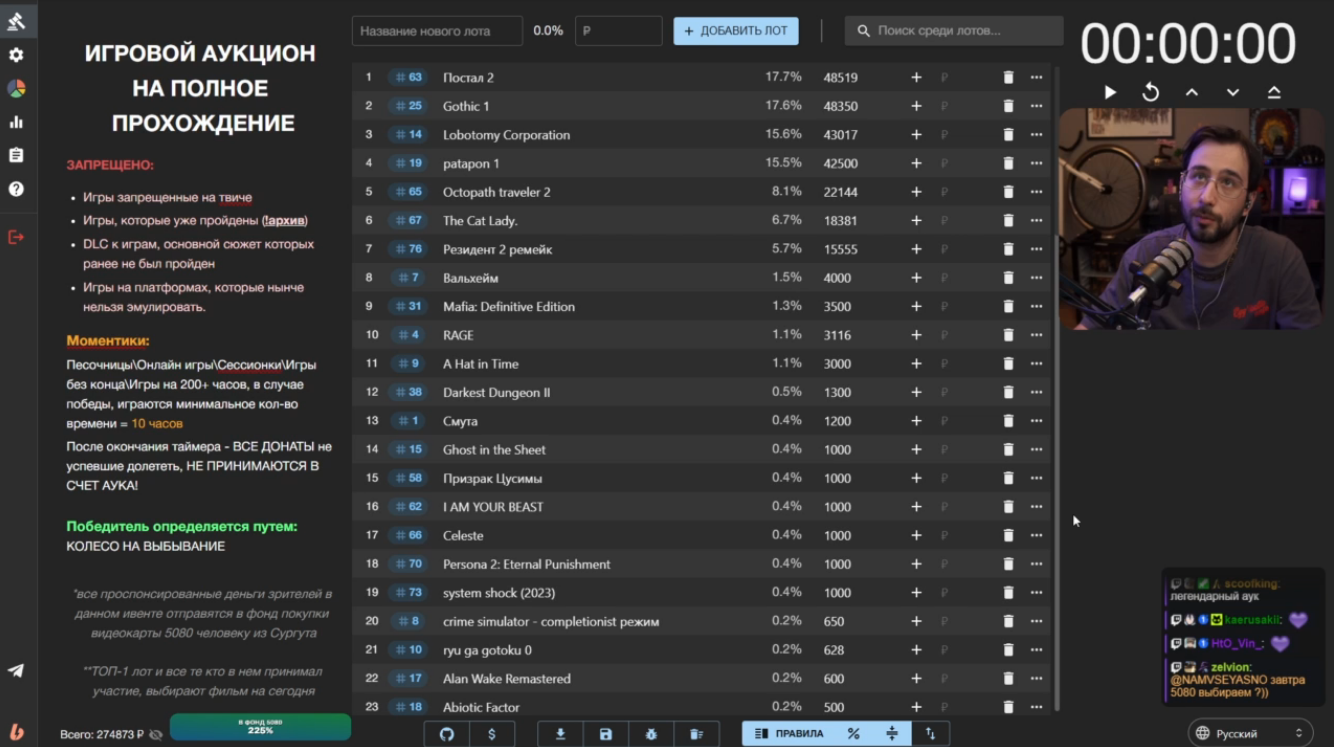The image size is (1334, 747).
Task: Click the #38 badge of Darkest Dungeon II
Action: pos(409,392)
